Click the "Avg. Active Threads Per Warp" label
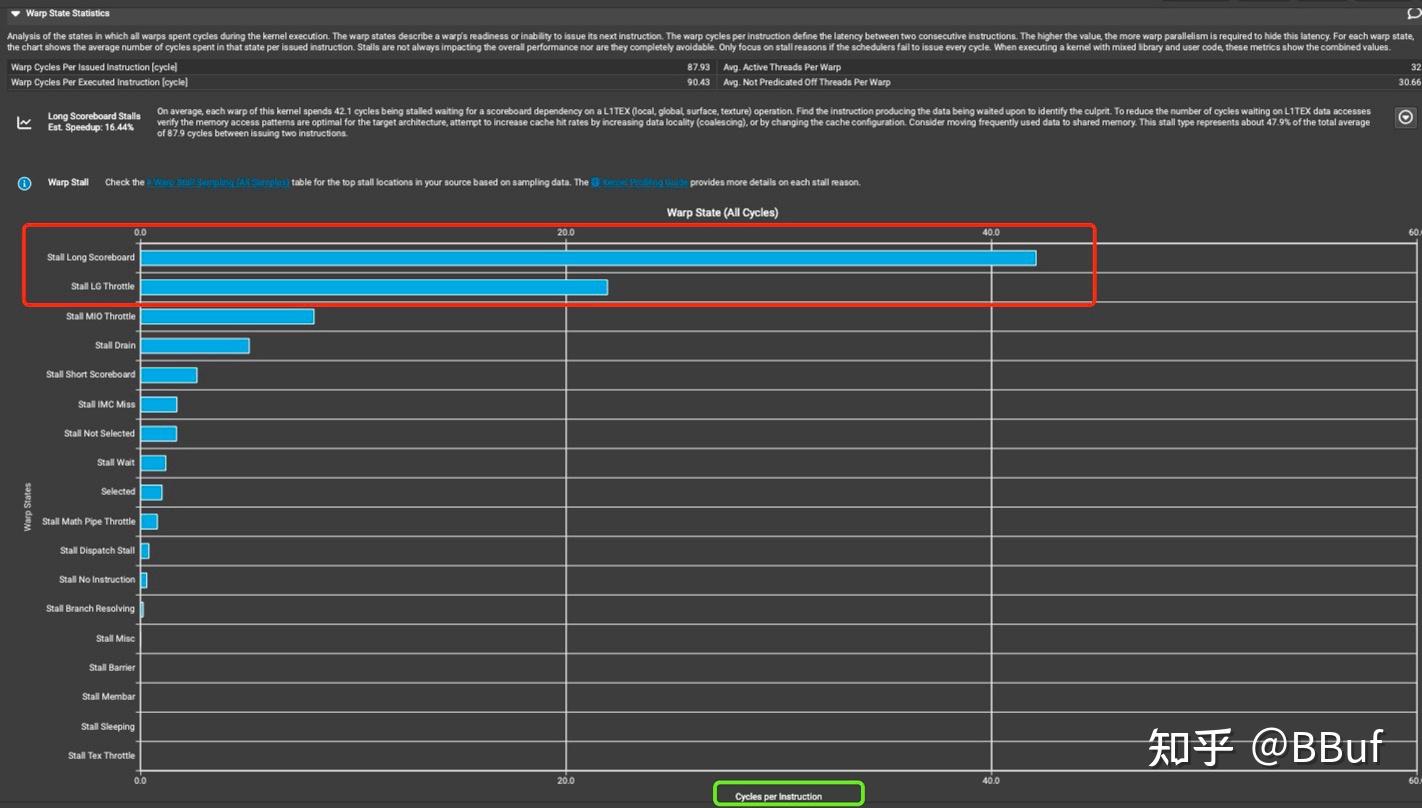 (x=782, y=67)
